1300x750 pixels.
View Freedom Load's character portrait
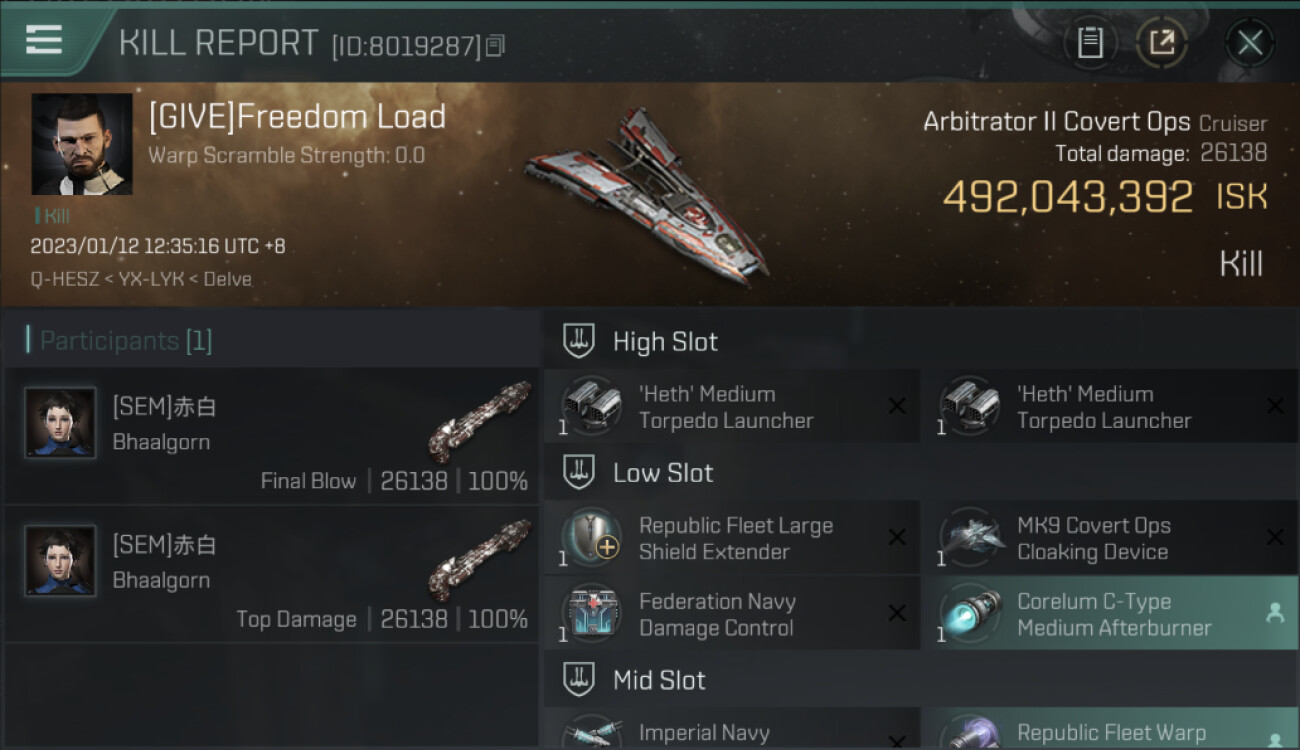82,144
